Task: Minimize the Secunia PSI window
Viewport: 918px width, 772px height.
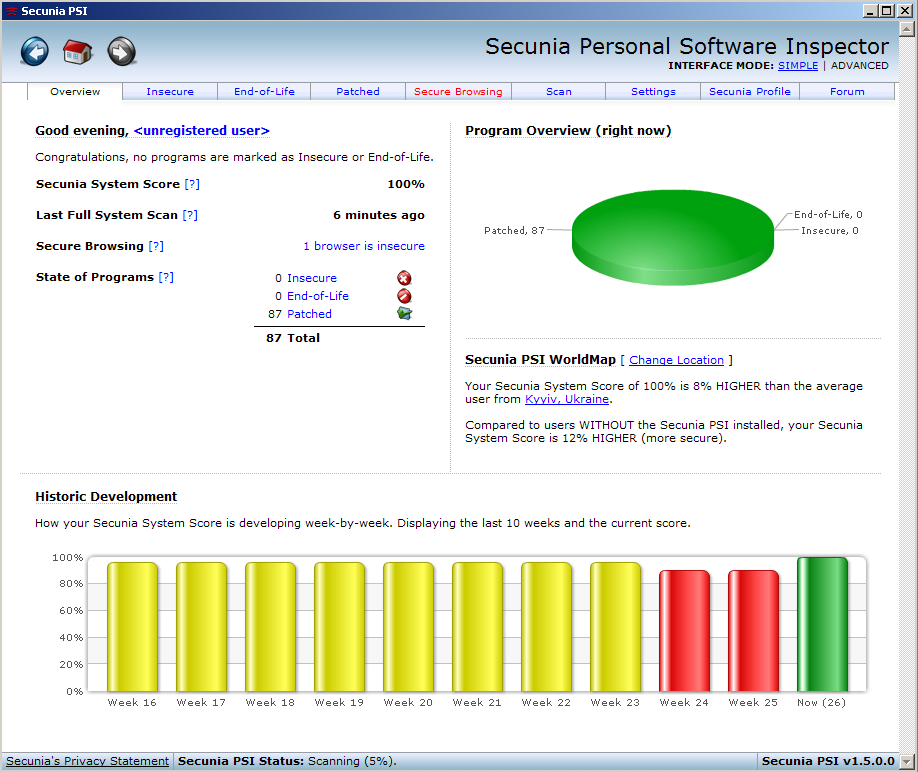Action: click(871, 11)
